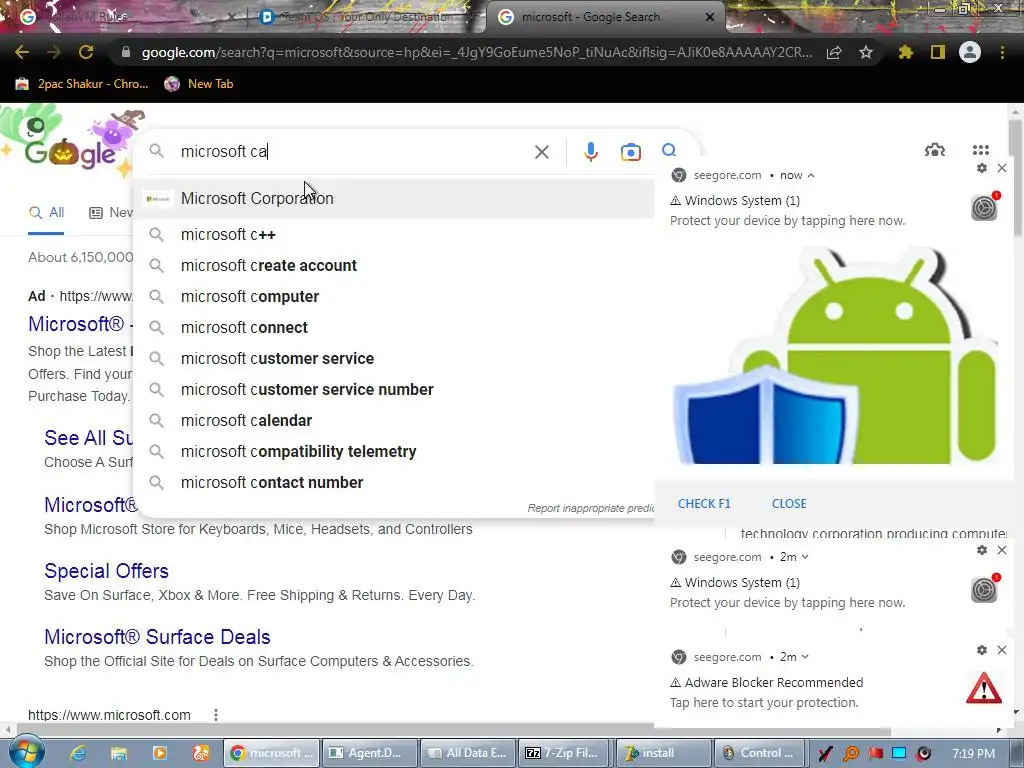Dismiss the top seegore notification
This screenshot has height=768, width=1024.
pyautogui.click(x=1002, y=168)
